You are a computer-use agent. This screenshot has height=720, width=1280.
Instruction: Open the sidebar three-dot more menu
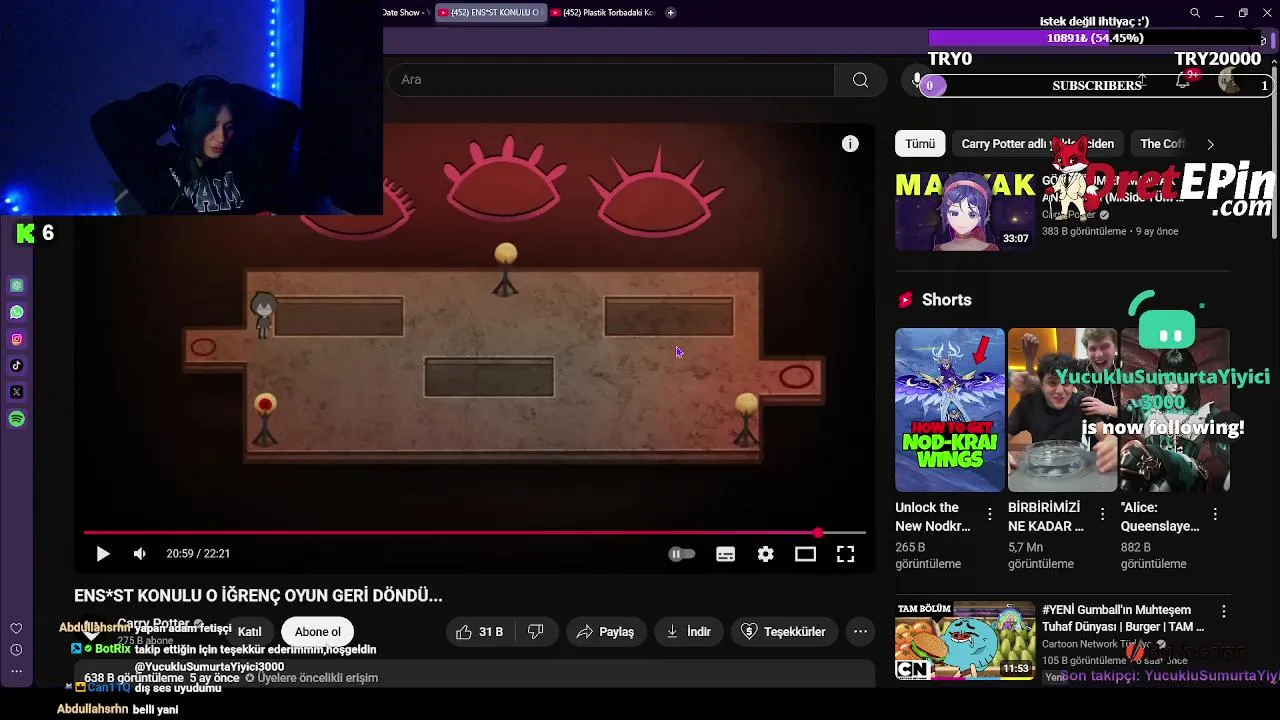click(16, 671)
